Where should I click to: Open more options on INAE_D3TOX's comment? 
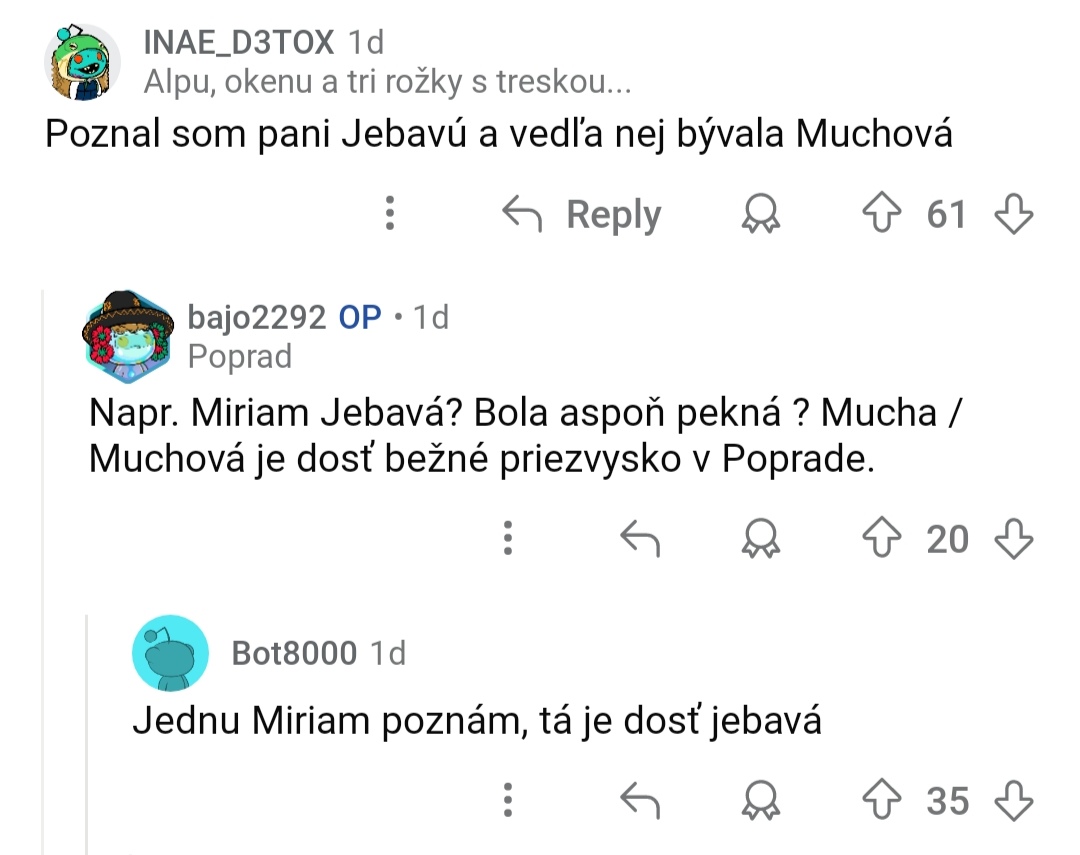[x=391, y=214]
